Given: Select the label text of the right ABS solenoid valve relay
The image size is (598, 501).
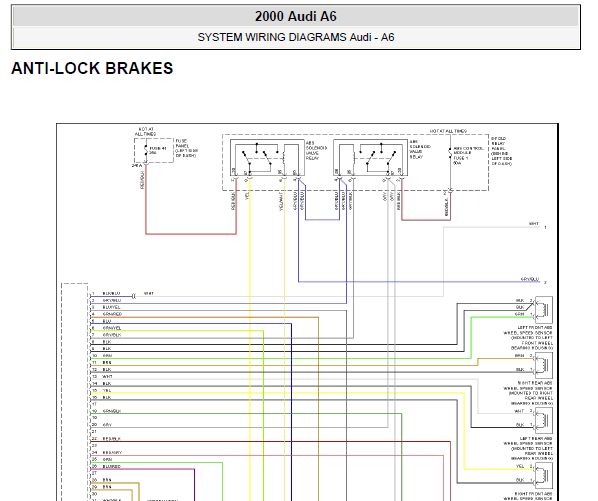Looking at the screenshot, I should click(420, 149).
